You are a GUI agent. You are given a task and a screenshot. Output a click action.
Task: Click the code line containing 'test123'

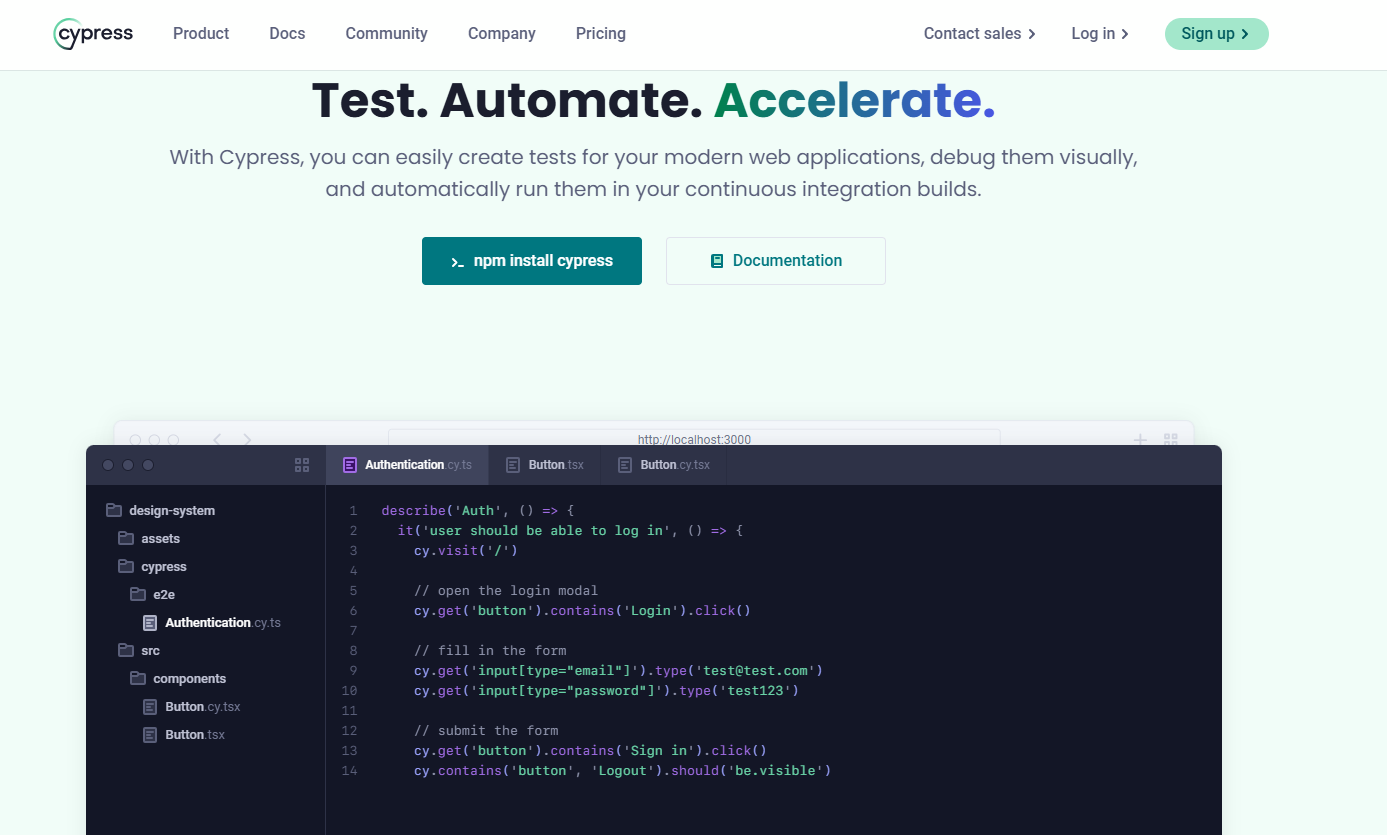(606, 690)
